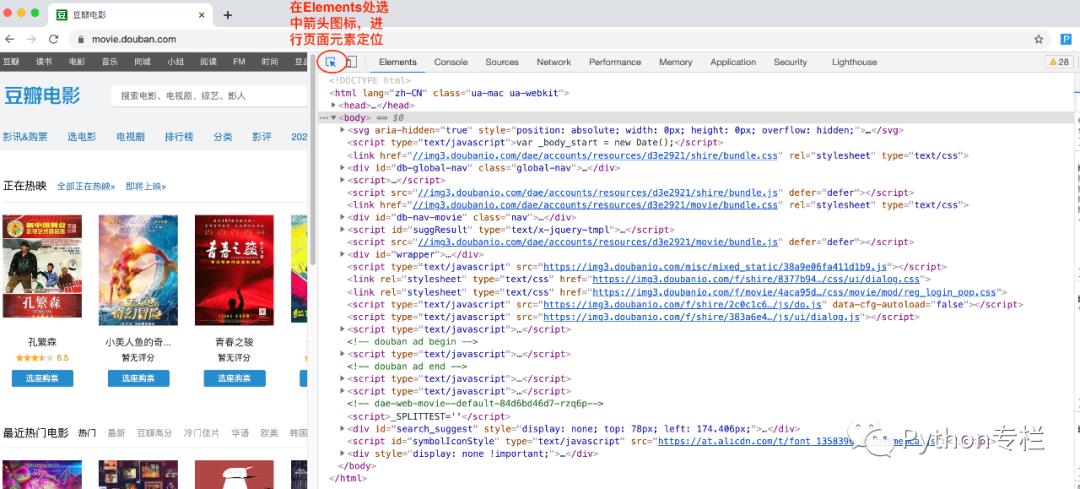Select the 豆瓣高分 filter tab
The width and height of the screenshot is (1080, 489).
tap(154, 433)
